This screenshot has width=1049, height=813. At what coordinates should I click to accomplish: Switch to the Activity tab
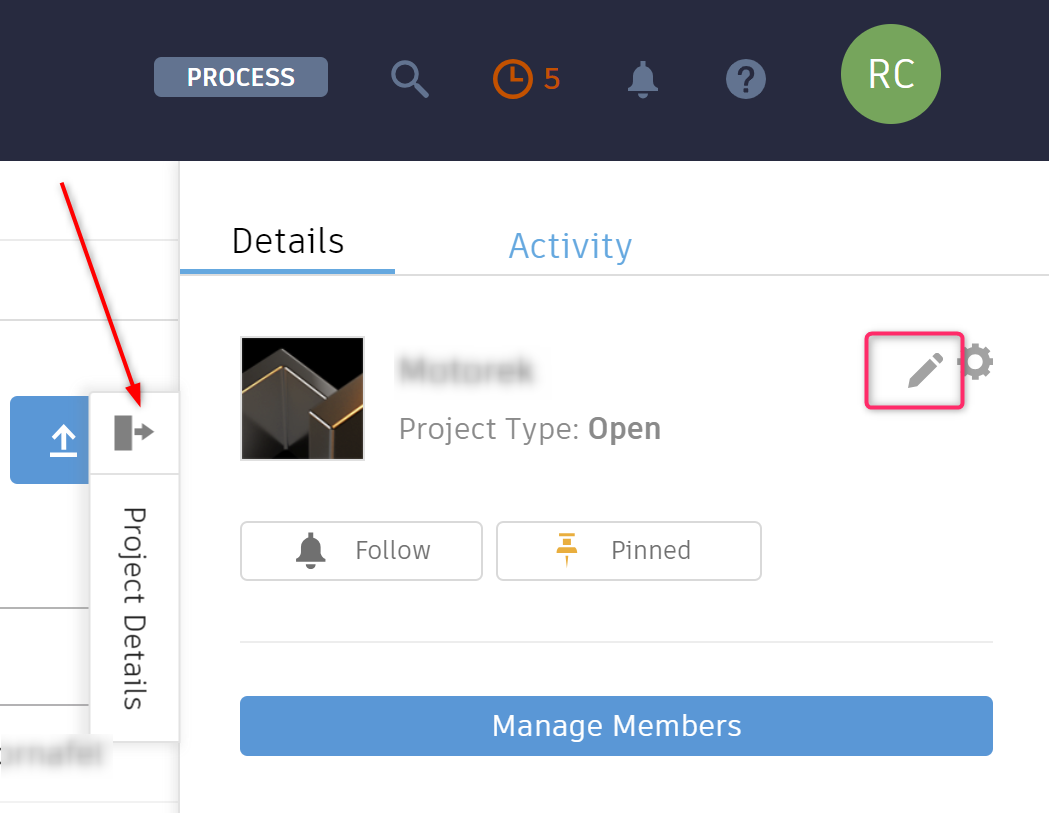coord(570,246)
